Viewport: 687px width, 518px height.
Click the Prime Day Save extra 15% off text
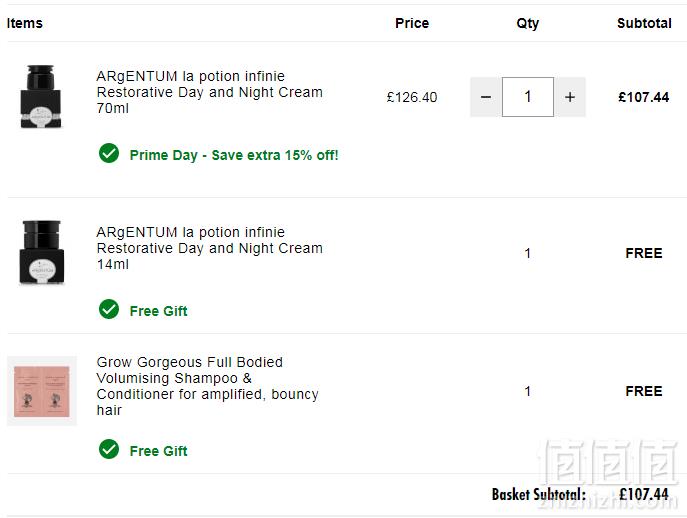click(x=234, y=155)
